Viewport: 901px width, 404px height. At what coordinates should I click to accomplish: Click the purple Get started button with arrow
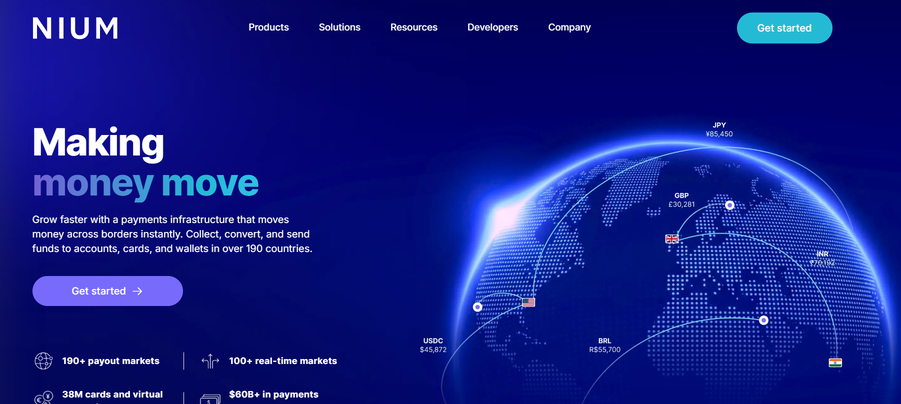click(107, 291)
